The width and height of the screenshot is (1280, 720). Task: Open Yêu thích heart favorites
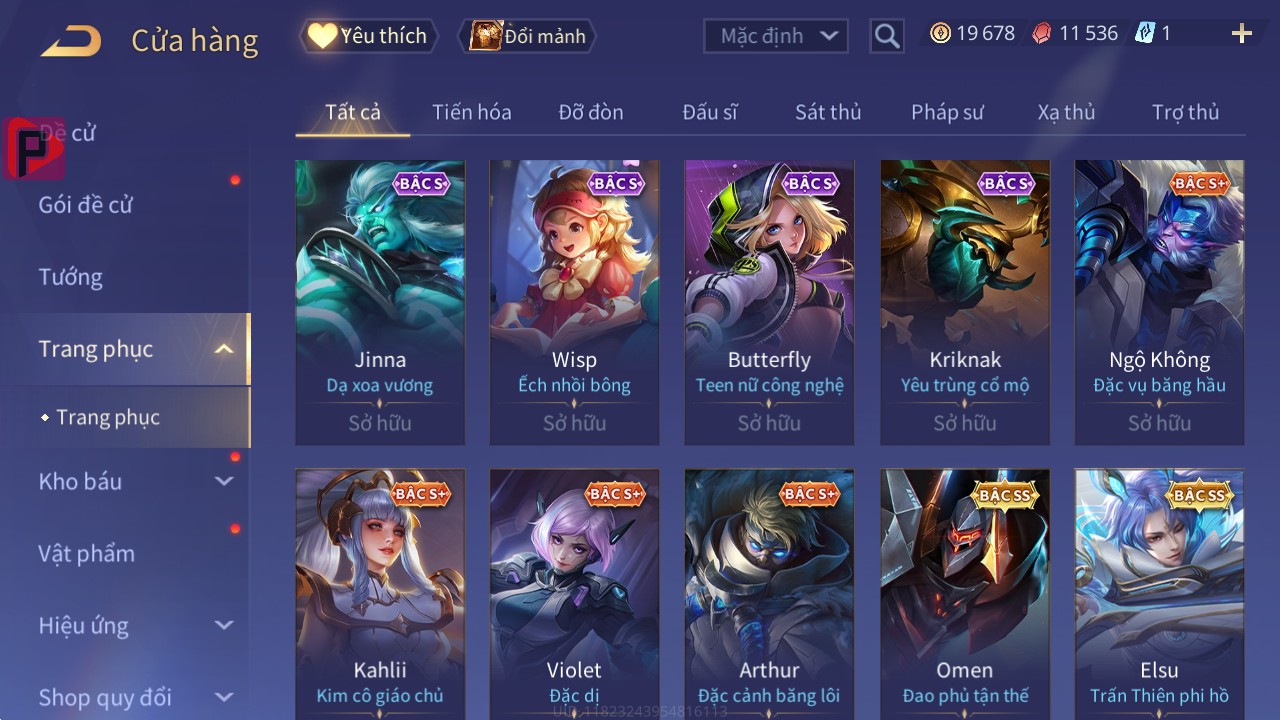(x=368, y=36)
